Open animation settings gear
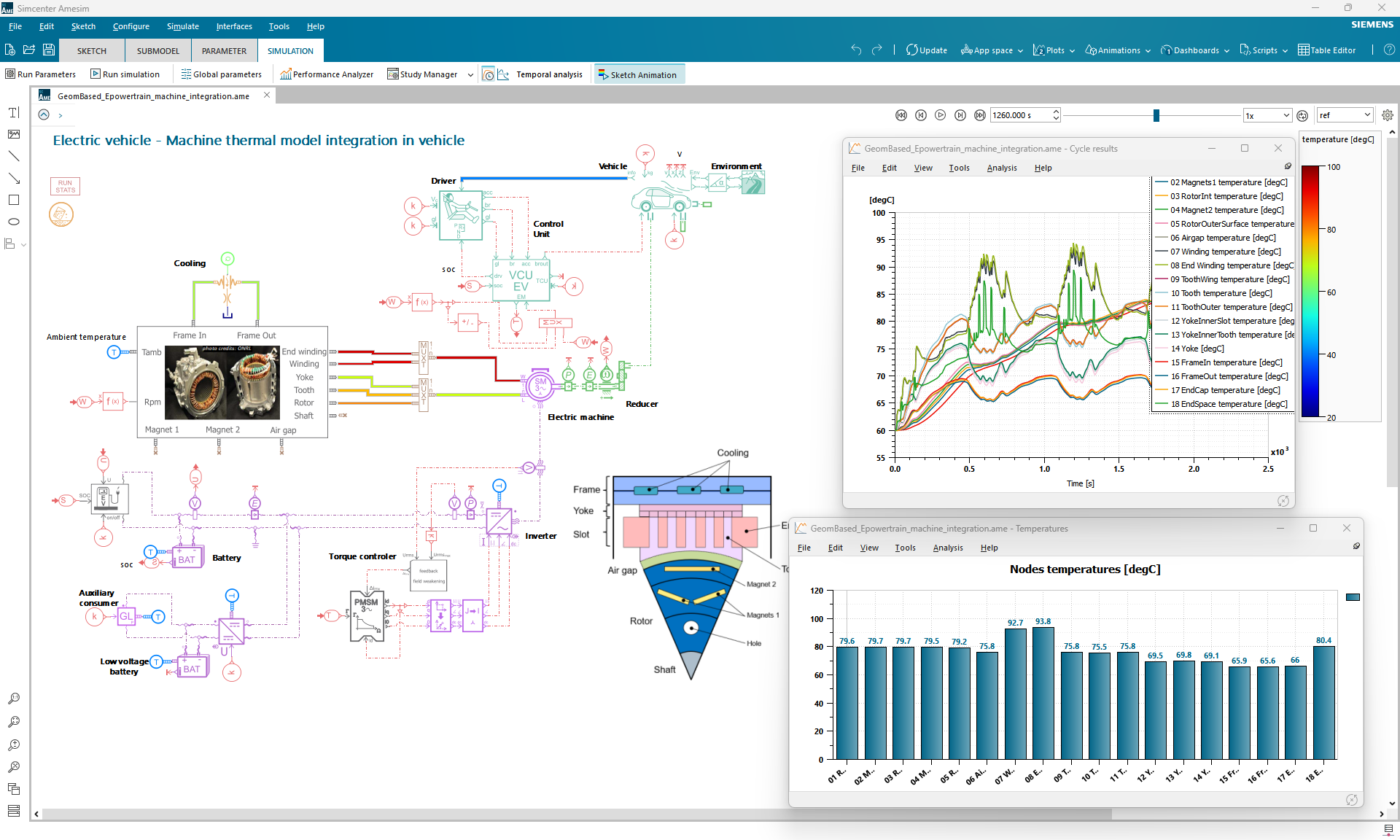The image size is (1400, 840). click(x=1387, y=115)
